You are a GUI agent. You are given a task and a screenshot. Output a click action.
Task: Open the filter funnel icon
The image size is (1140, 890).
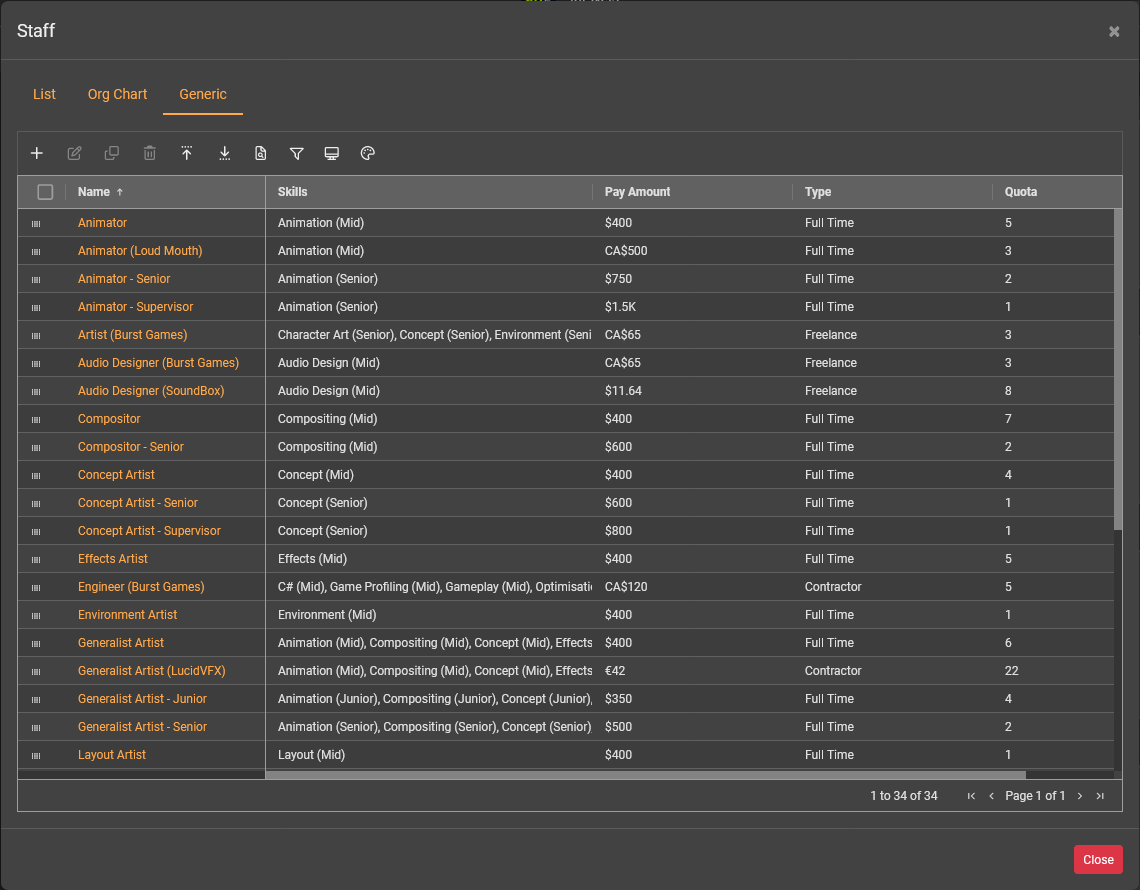pyautogui.click(x=296, y=153)
